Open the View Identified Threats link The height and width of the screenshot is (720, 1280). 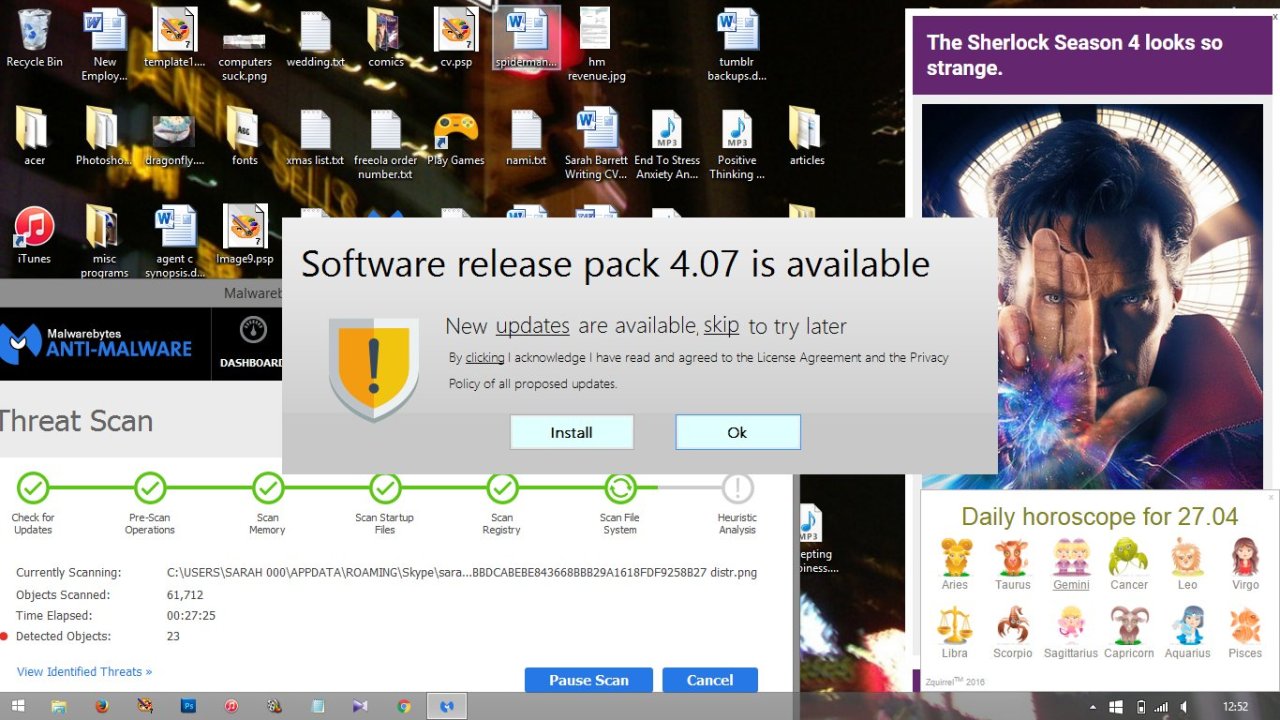click(84, 672)
